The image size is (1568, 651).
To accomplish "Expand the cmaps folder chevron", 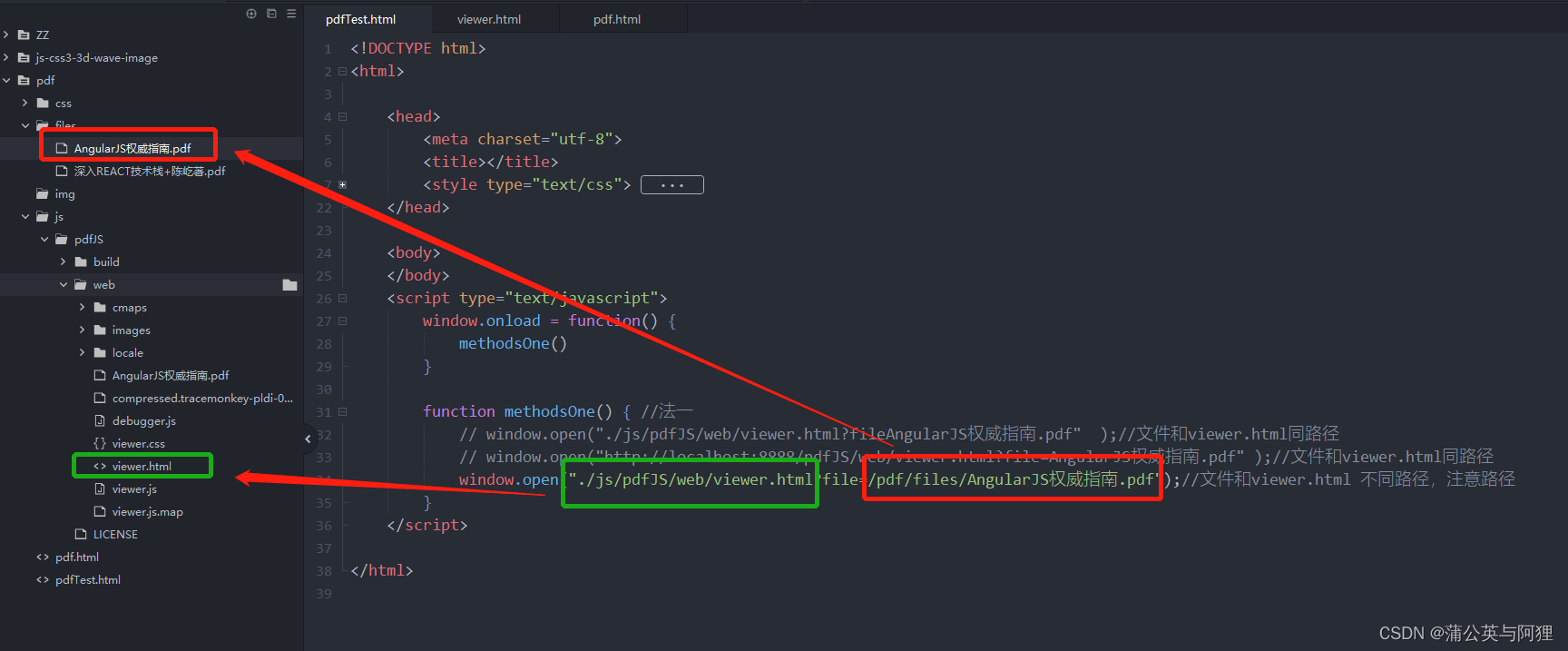I will click(83, 307).
